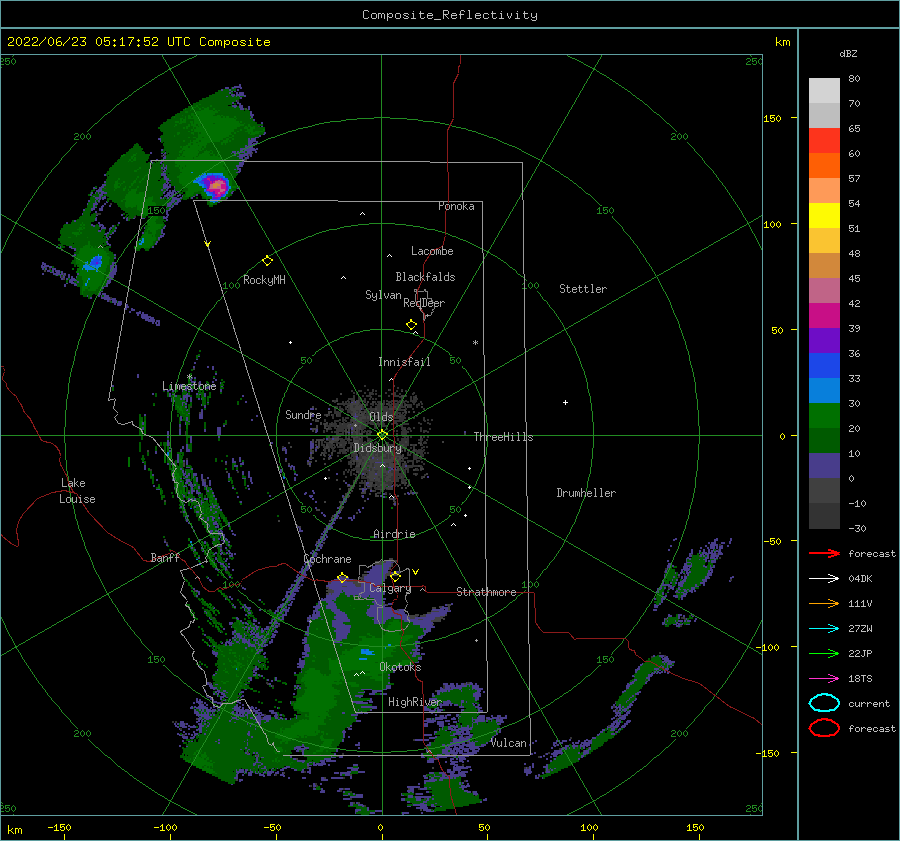
Task: Select the 18TS legend text
Action: (860, 679)
